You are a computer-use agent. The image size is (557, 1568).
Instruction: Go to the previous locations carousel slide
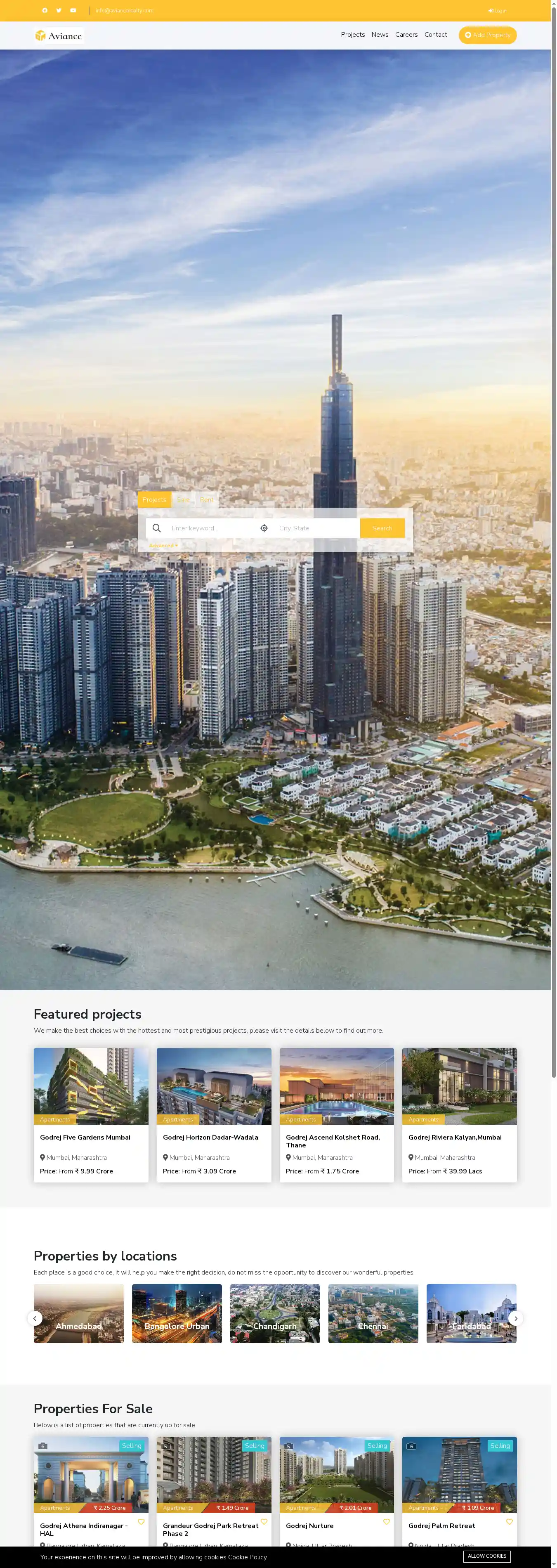click(x=35, y=1318)
